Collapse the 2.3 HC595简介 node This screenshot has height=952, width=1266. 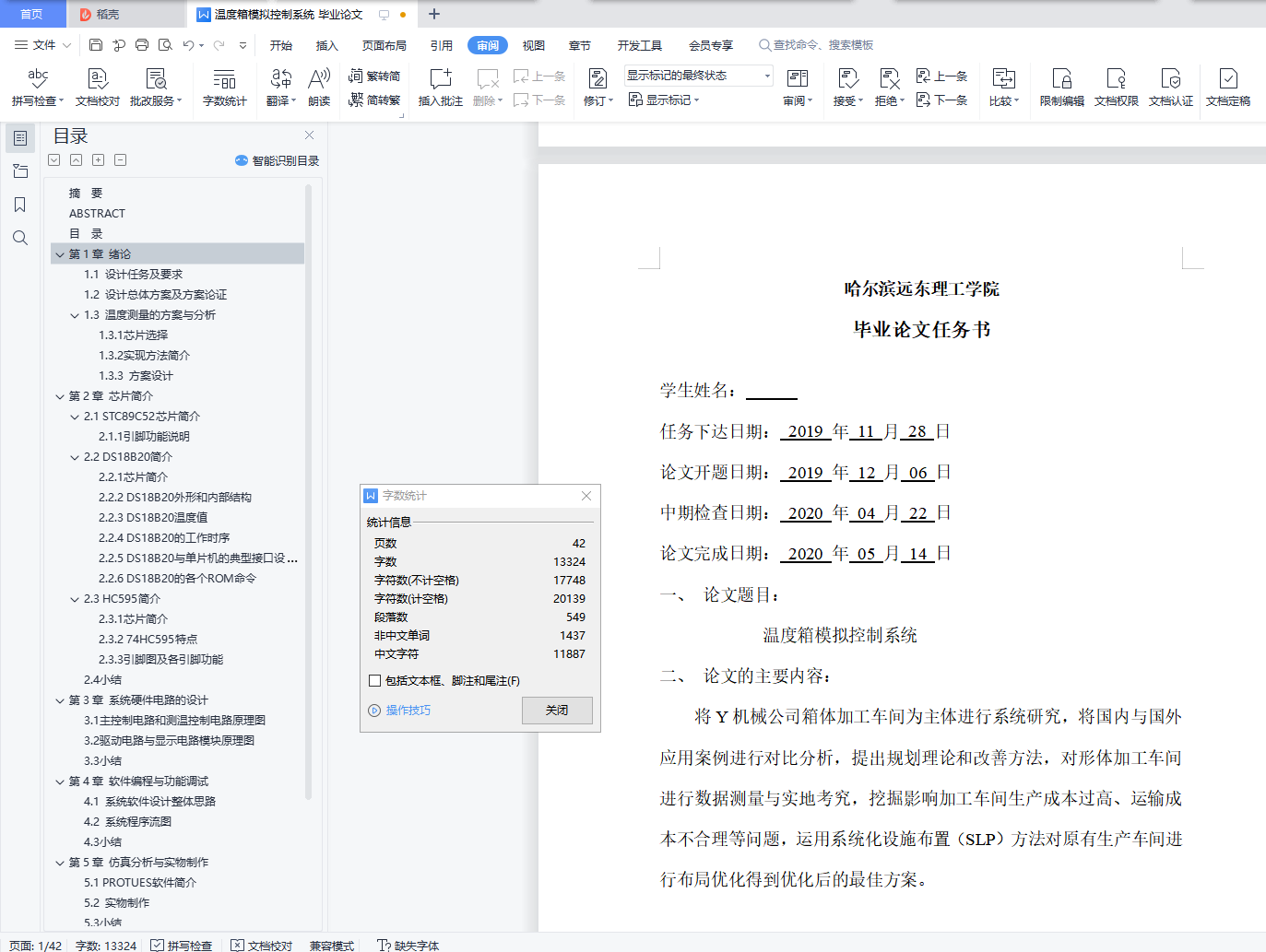coord(75,599)
